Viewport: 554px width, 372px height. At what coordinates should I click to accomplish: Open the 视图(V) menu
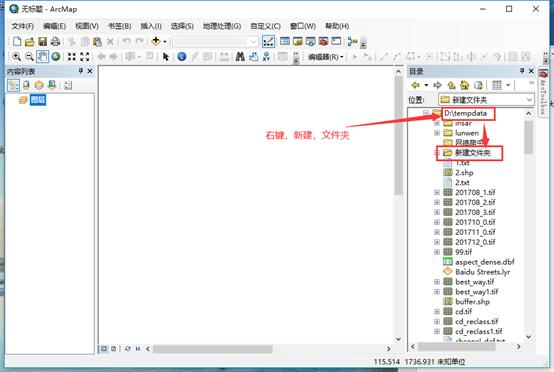pos(87,26)
